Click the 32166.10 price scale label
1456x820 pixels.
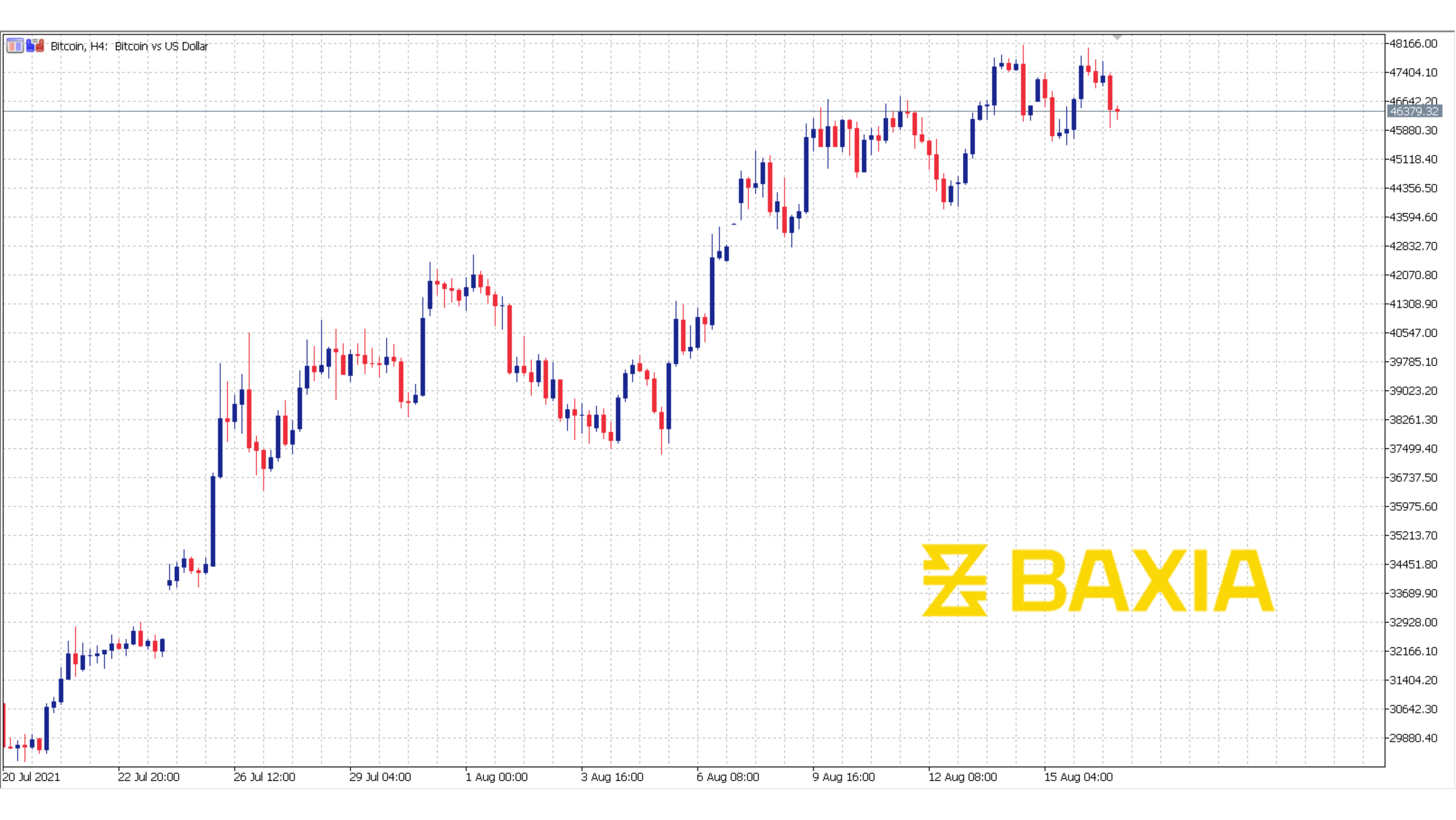[1413, 651]
